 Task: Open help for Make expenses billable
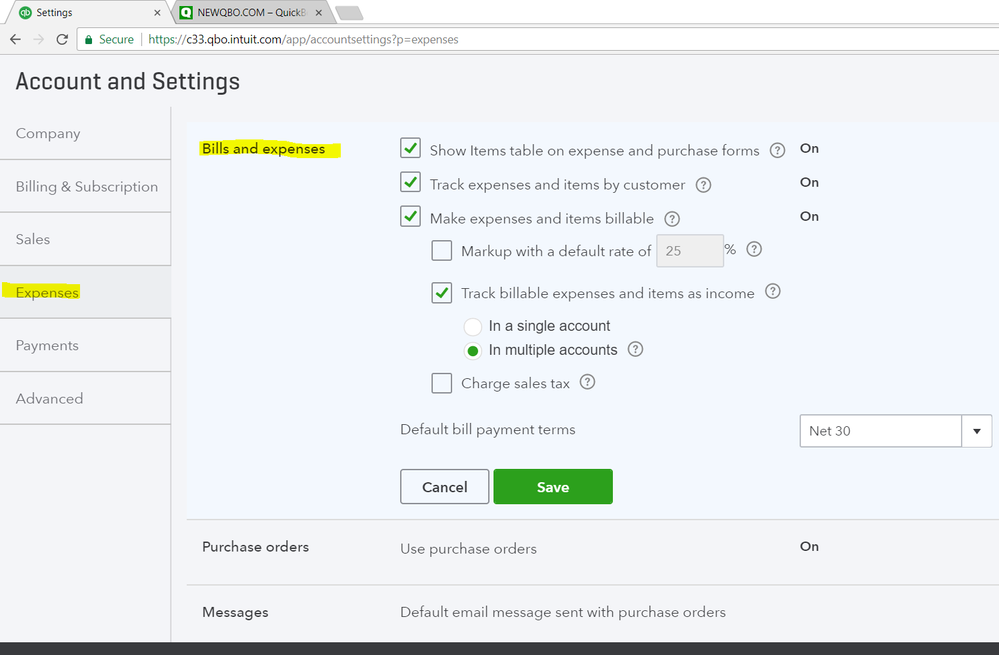672,219
